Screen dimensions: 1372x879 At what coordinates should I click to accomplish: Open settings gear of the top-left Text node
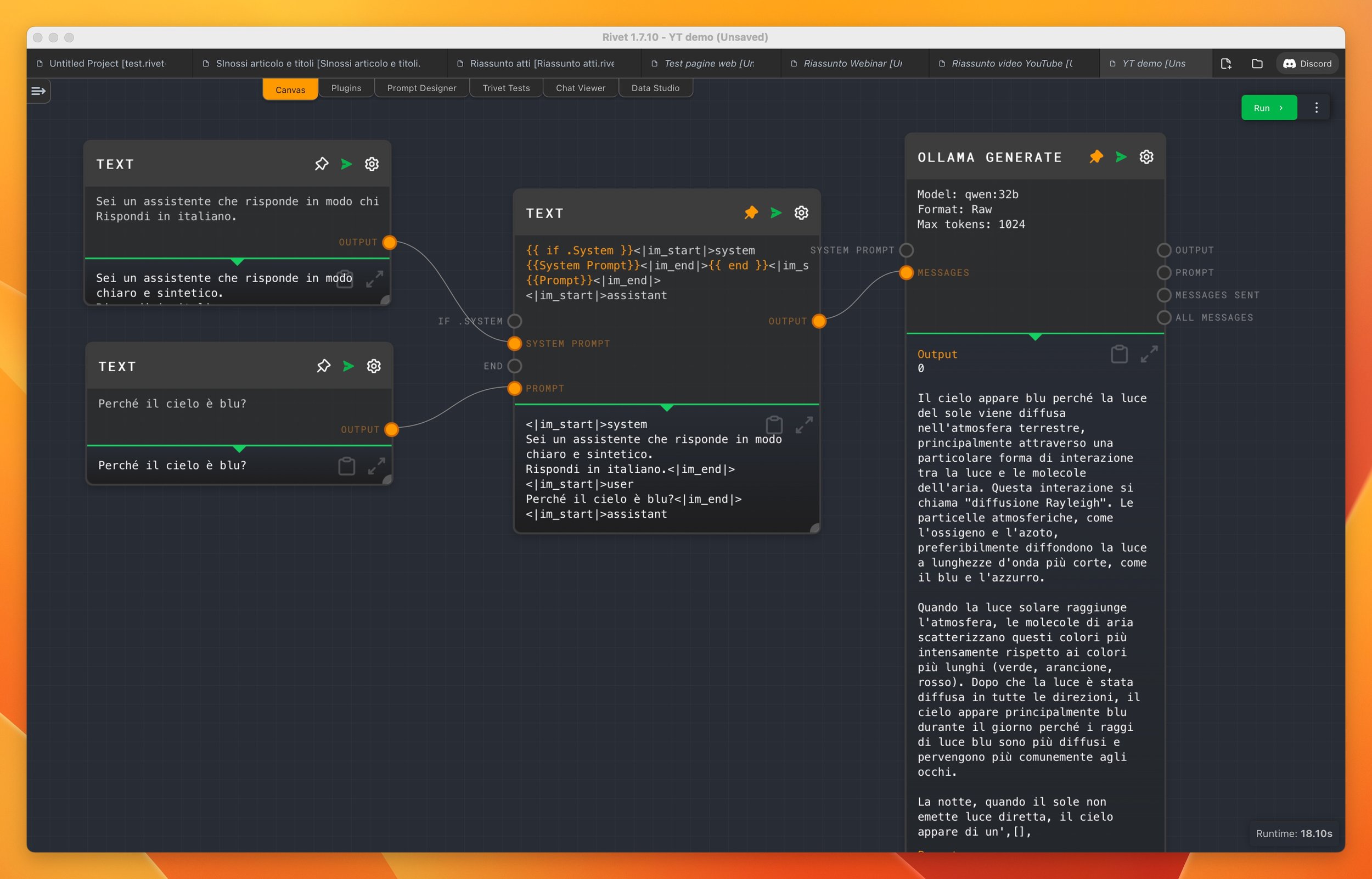372,164
